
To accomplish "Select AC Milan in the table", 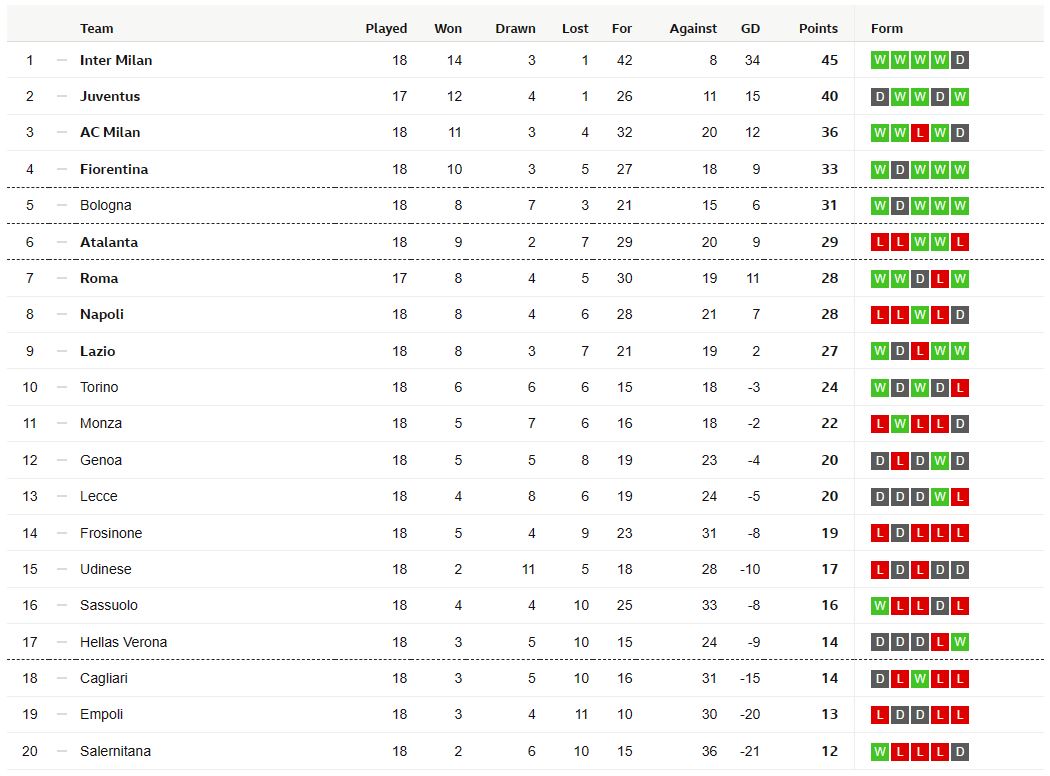I will tap(110, 133).
